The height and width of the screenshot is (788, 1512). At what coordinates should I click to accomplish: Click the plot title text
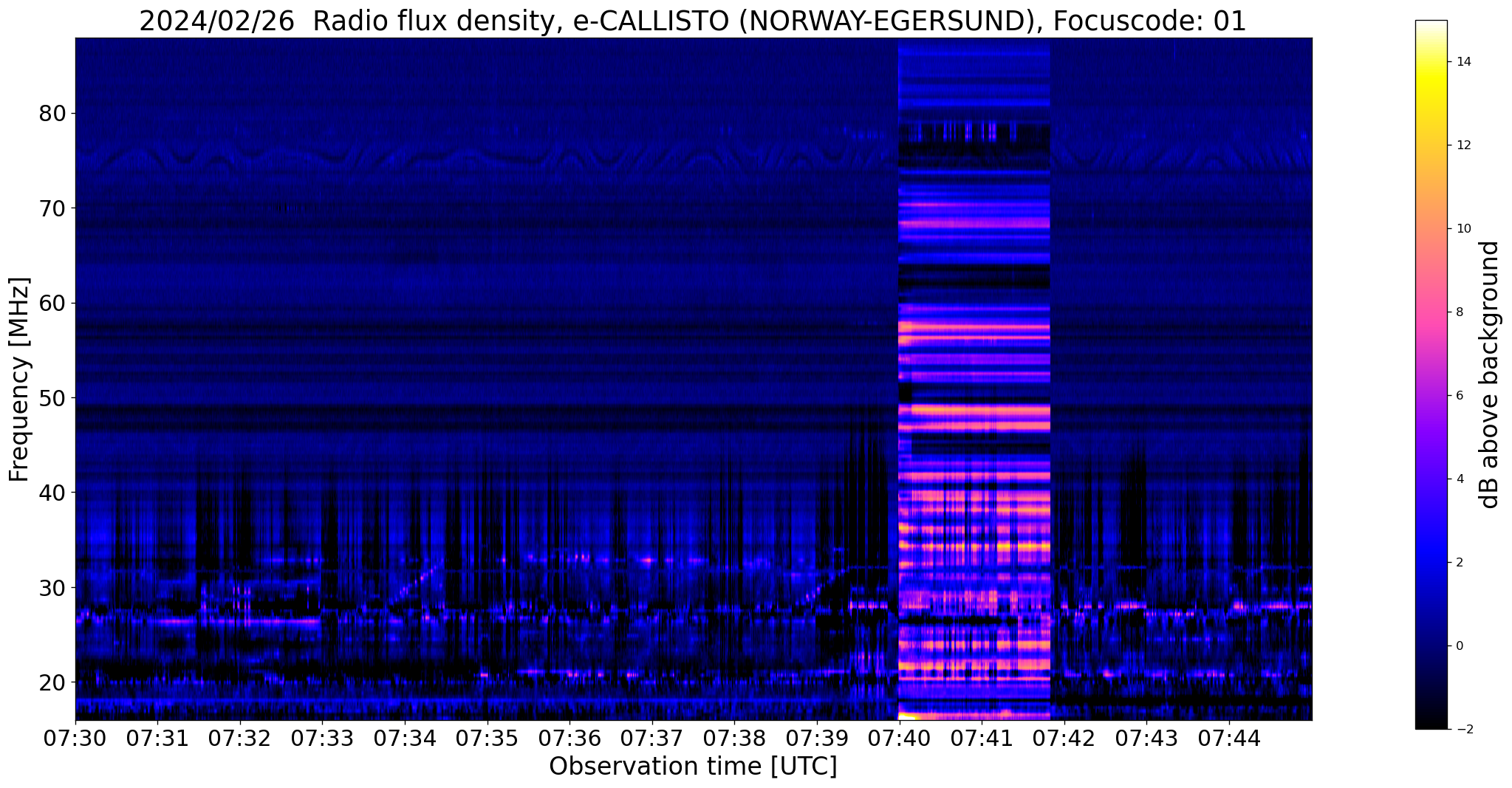coord(693,21)
